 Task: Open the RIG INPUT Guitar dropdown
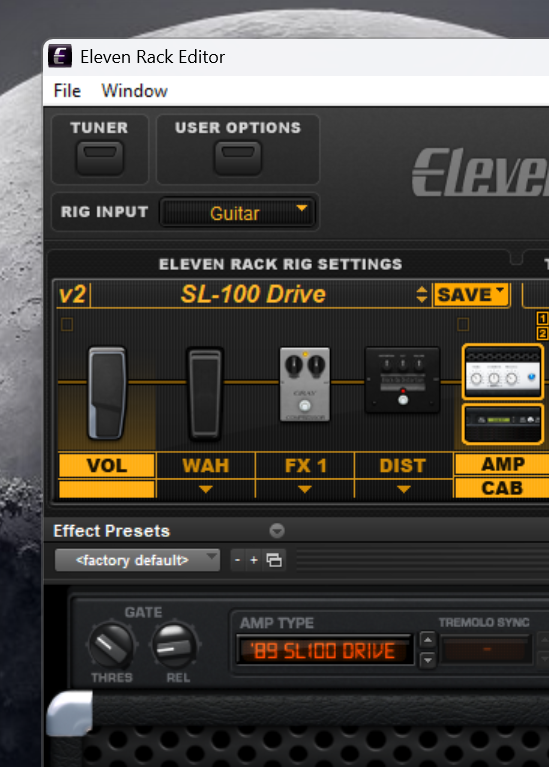[x=237, y=213]
